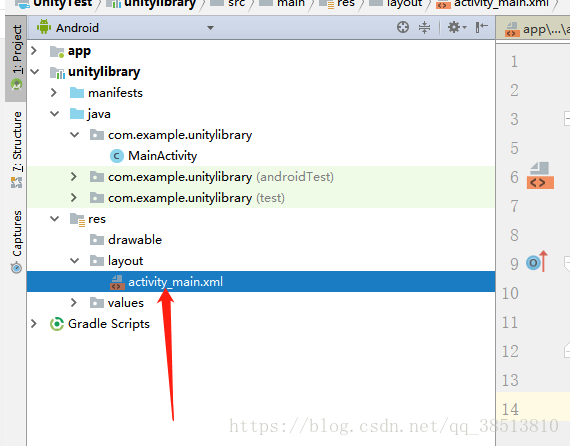This screenshot has height=446, width=570.
Task: Click the hide Project panel icon
Action: tap(481, 27)
